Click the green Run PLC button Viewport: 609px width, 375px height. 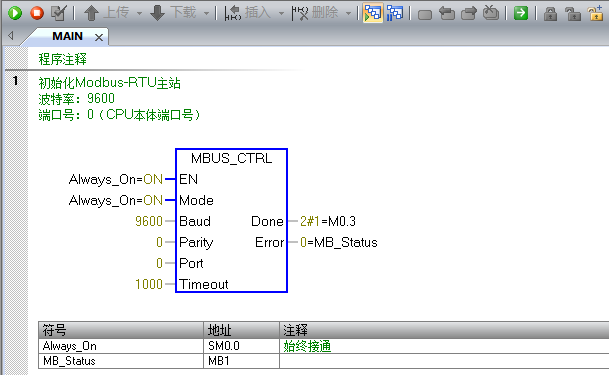tap(15, 13)
